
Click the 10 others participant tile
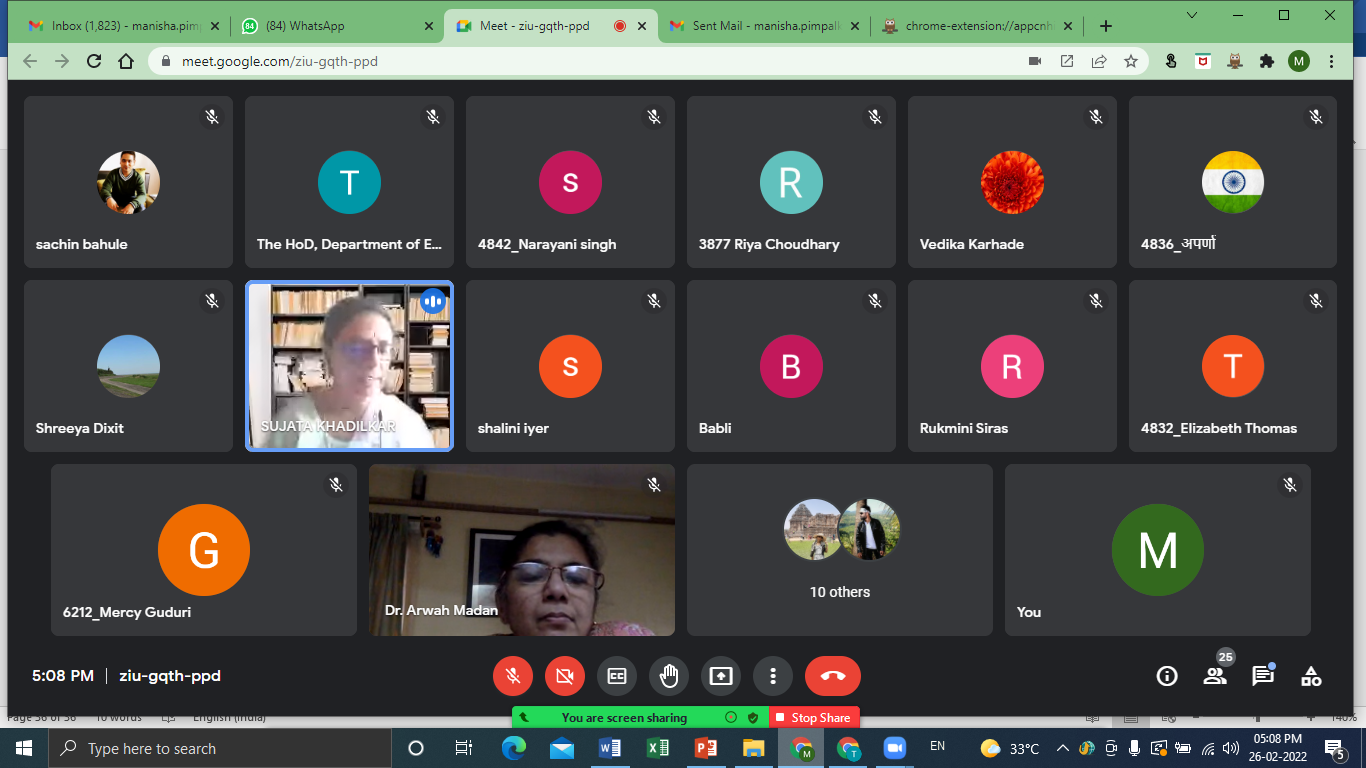point(839,550)
